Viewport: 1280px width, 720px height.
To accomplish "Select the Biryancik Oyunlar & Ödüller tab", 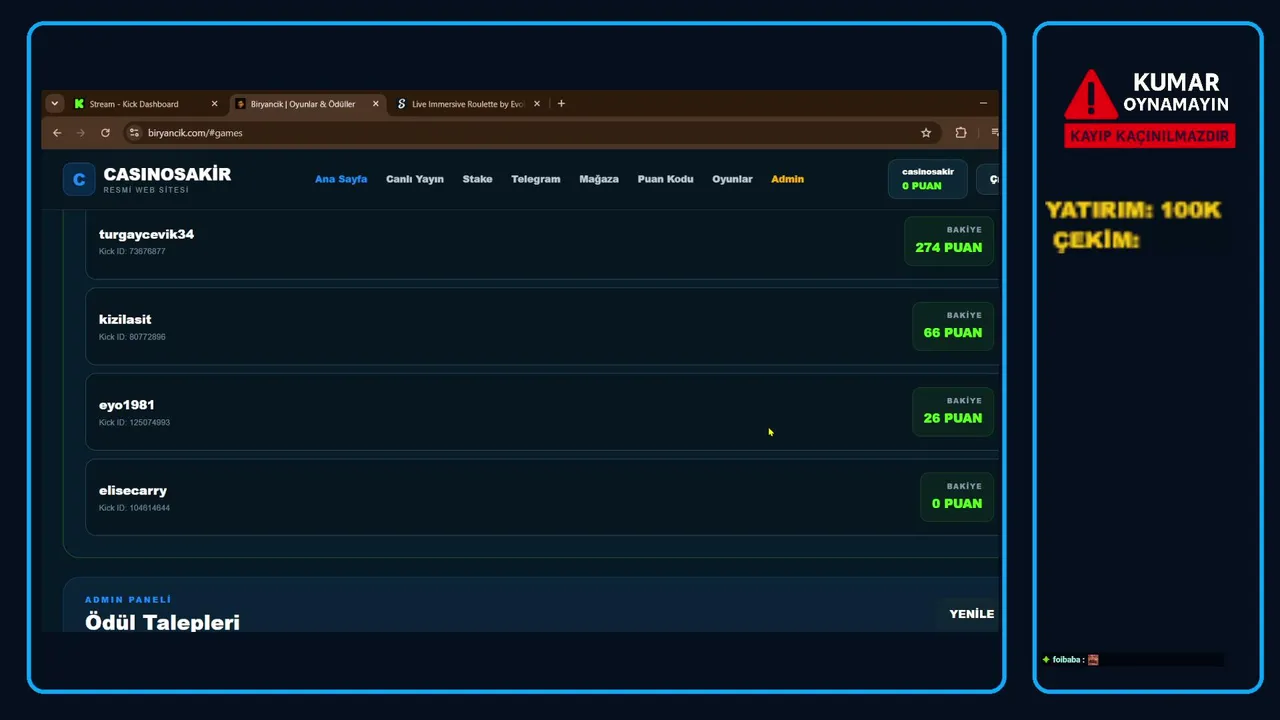I will 305,104.
